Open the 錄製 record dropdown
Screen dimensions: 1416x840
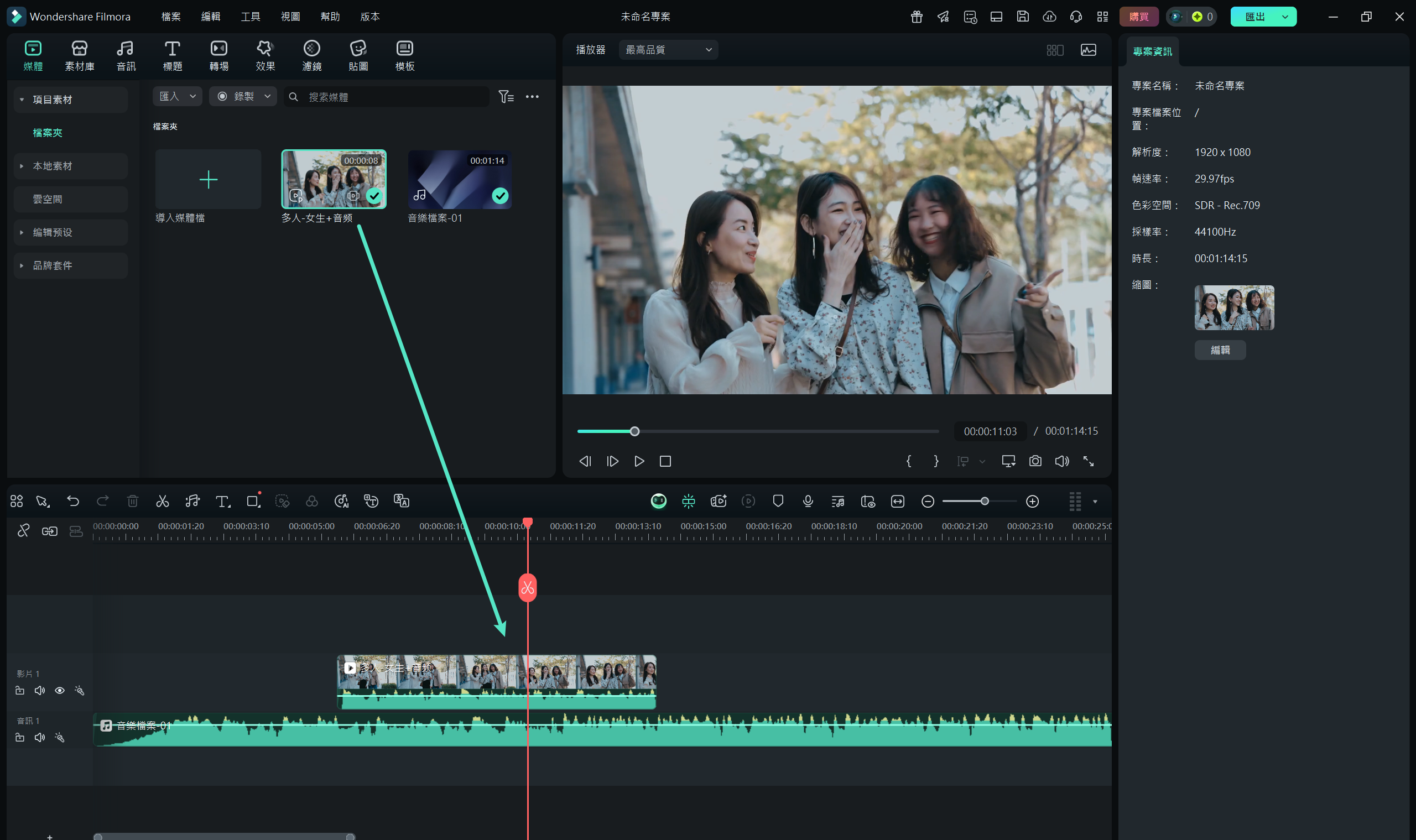coord(243,96)
